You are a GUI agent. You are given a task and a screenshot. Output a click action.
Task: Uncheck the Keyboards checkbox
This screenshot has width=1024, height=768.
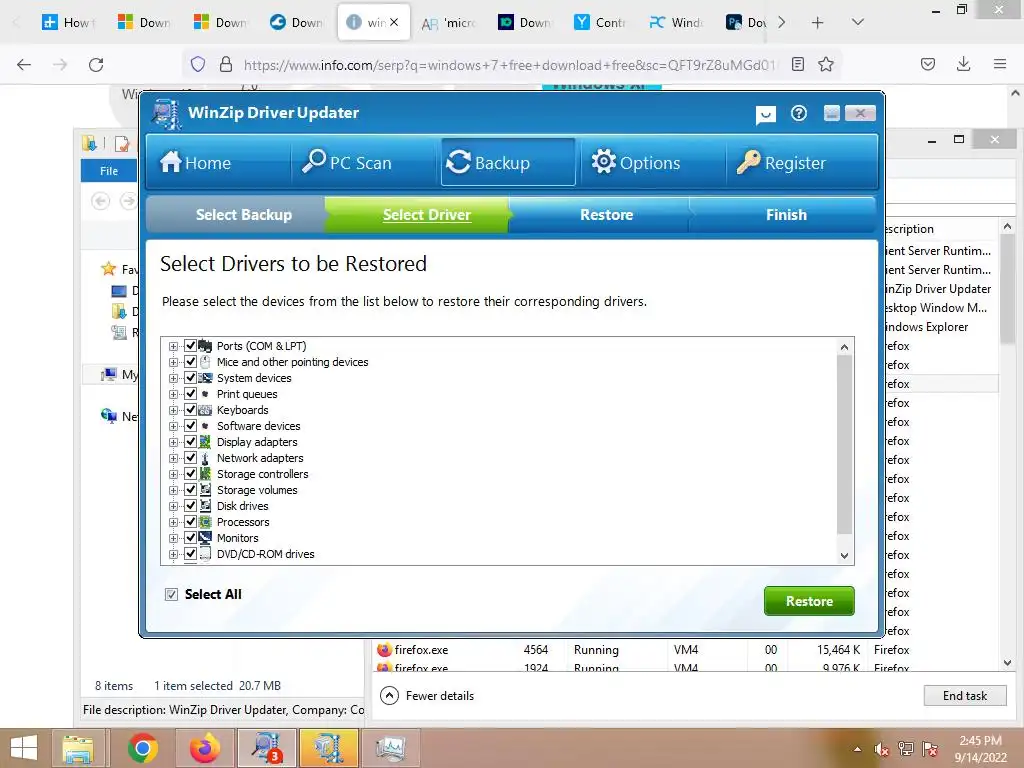pos(190,409)
